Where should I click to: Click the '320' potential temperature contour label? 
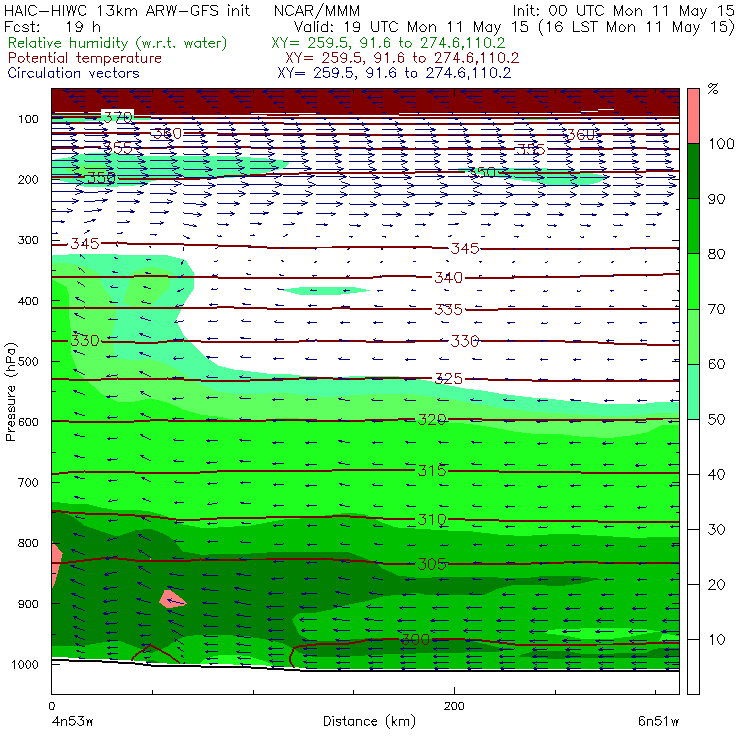click(x=432, y=419)
